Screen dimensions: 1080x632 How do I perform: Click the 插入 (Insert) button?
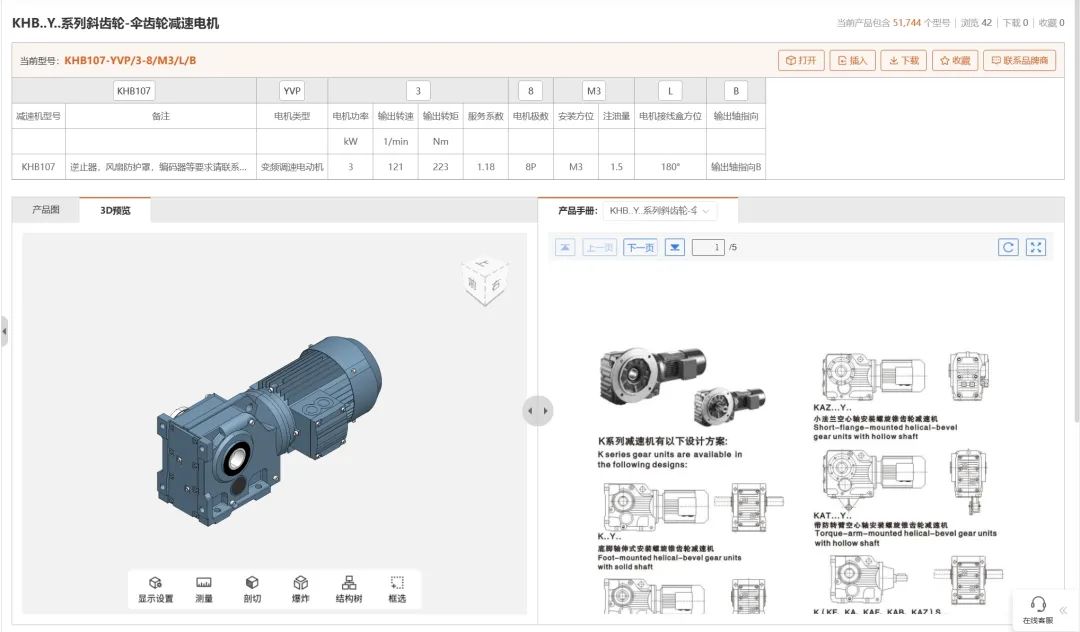coord(853,61)
